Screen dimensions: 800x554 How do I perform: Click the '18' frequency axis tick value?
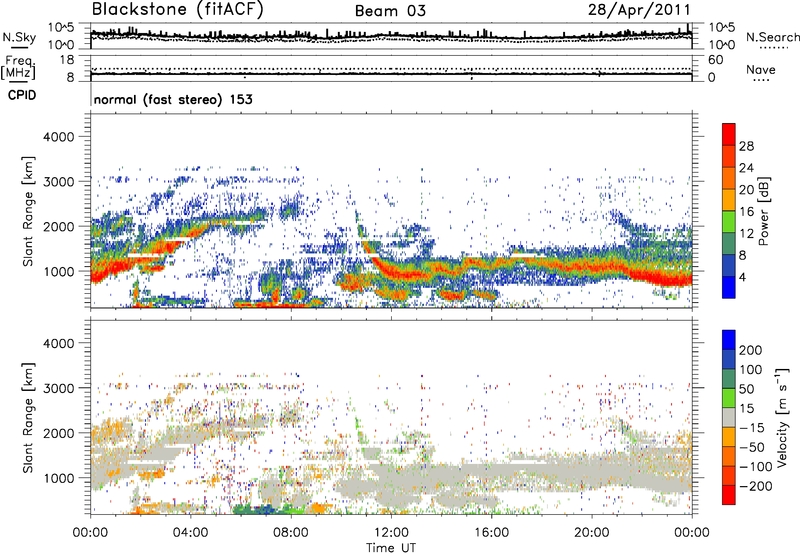(67, 60)
